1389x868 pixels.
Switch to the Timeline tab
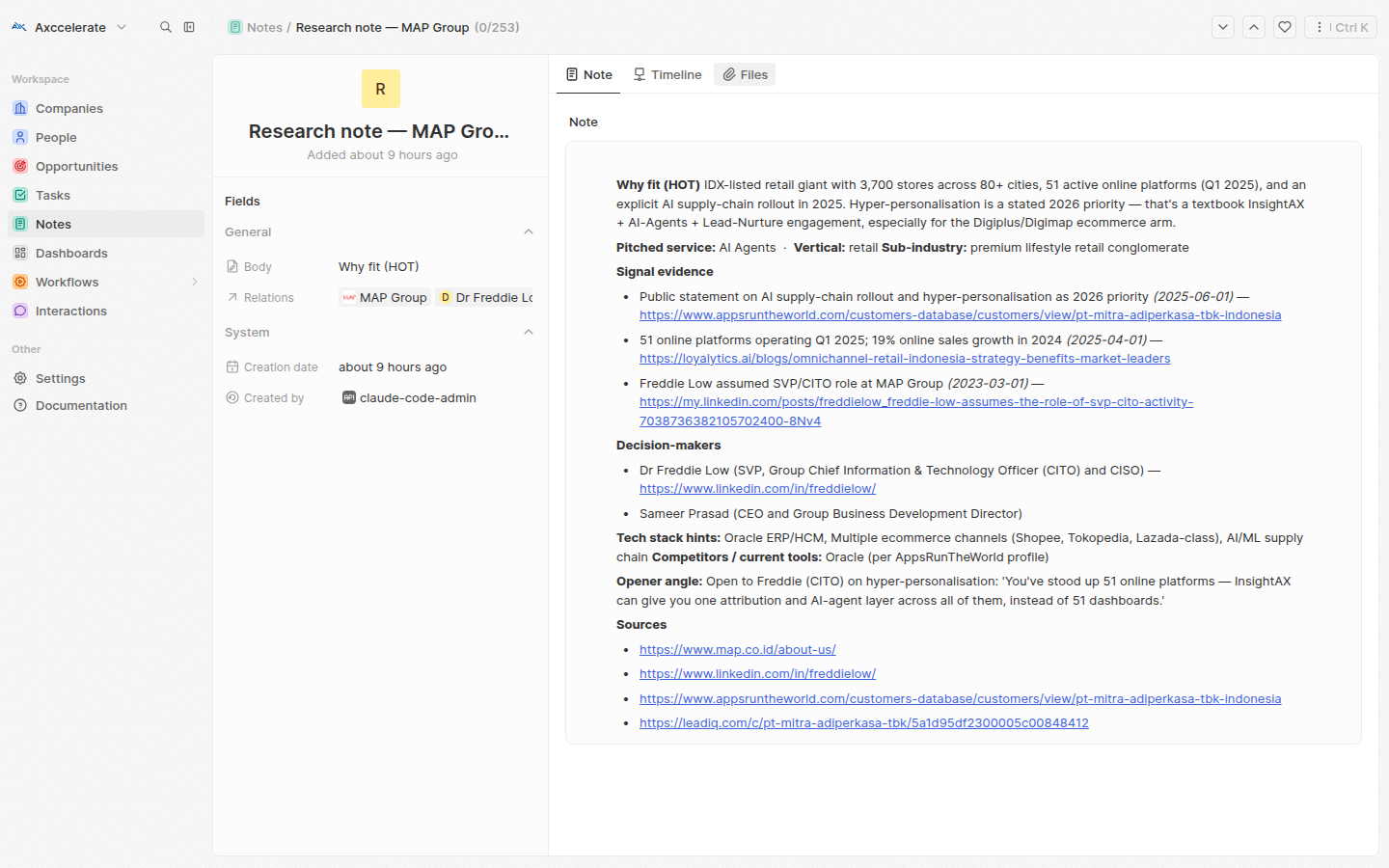(x=667, y=74)
